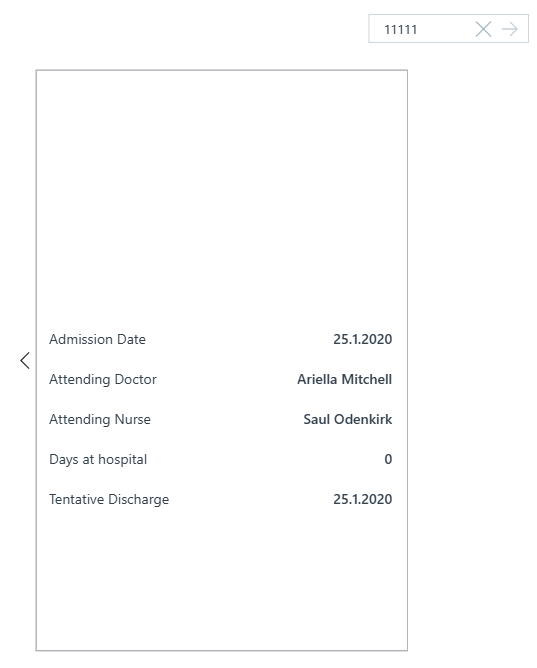Click the Attending Doctor row
The width and height of the screenshot is (537, 668).
pos(221,379)
